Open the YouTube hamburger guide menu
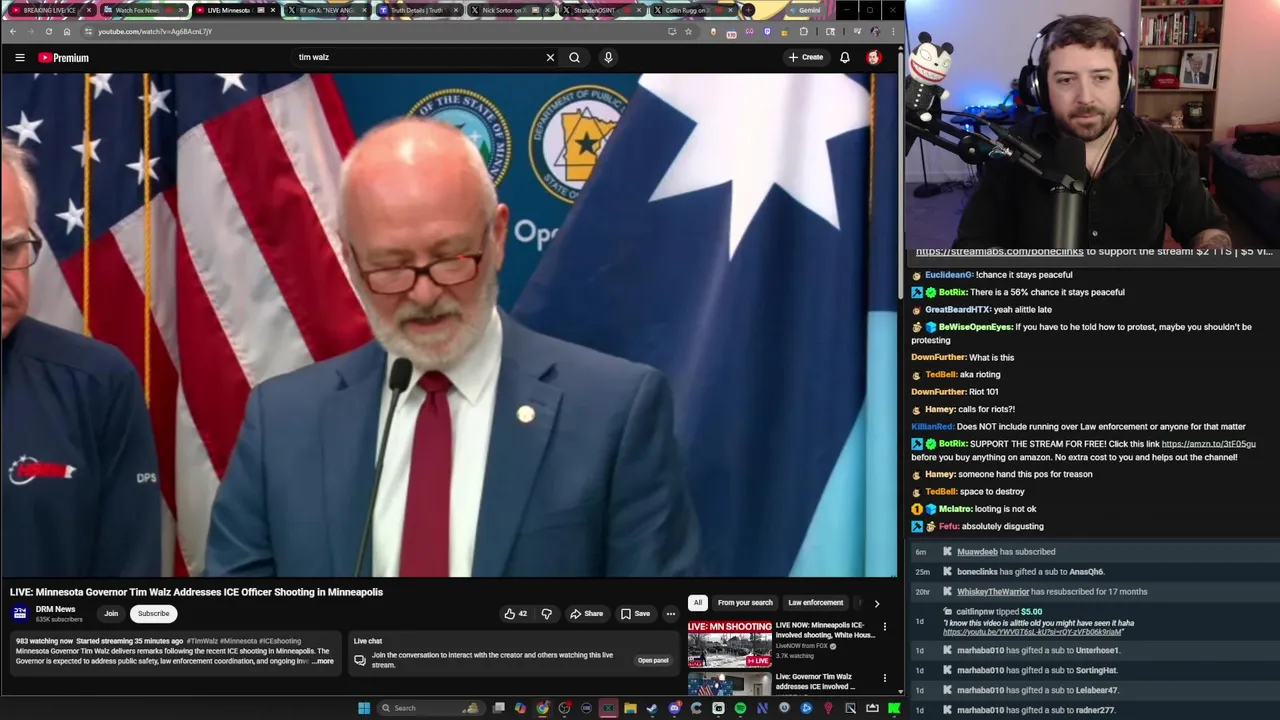This screenshot has width=1280, height=720. pyautogui.click(x=19, y=58)
